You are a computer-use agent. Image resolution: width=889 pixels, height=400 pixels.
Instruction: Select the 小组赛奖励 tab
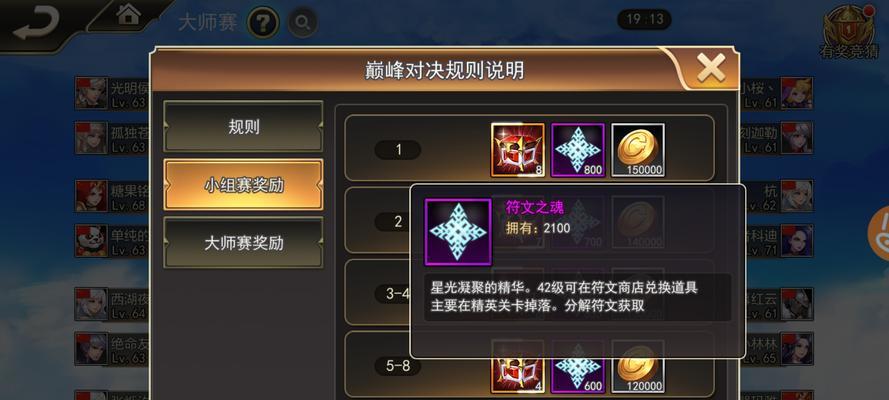pos(243,185)
